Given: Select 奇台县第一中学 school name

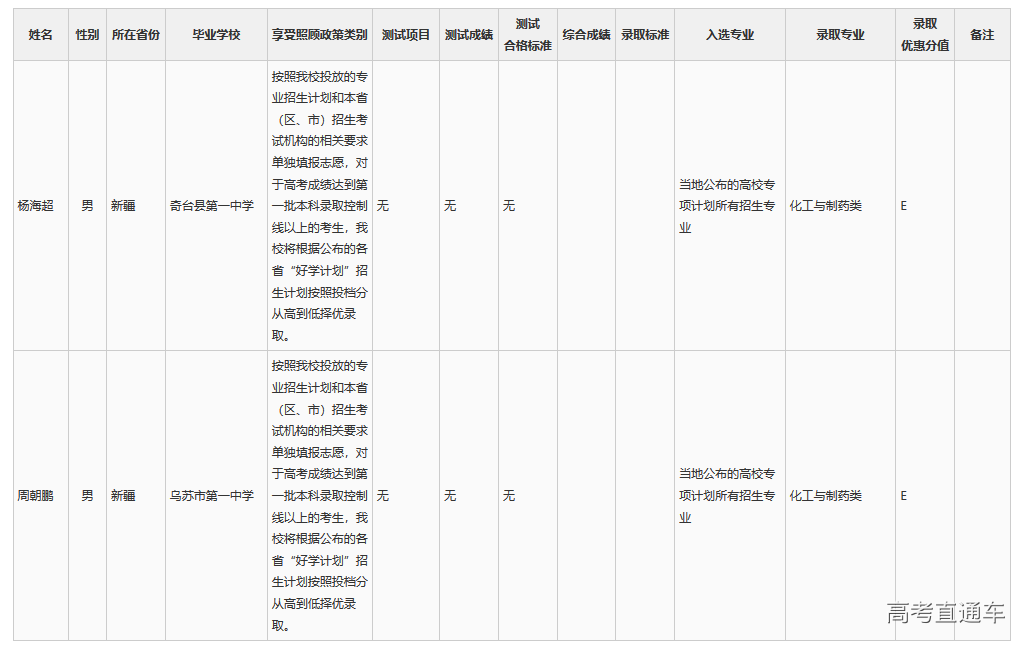Looking at the screenshot, I should tap(212, 206).
